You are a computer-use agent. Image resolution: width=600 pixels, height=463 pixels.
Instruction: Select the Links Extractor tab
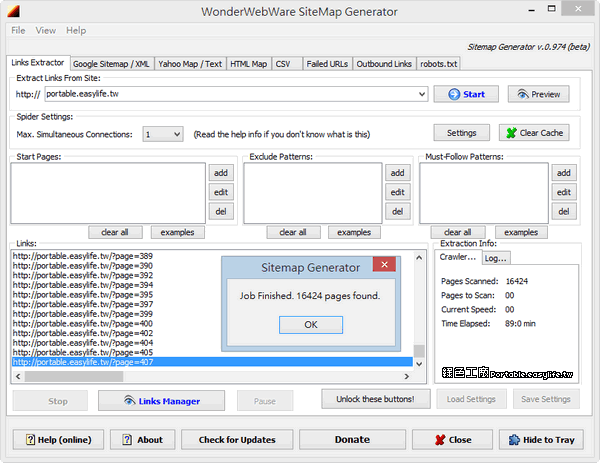point(38,62)
